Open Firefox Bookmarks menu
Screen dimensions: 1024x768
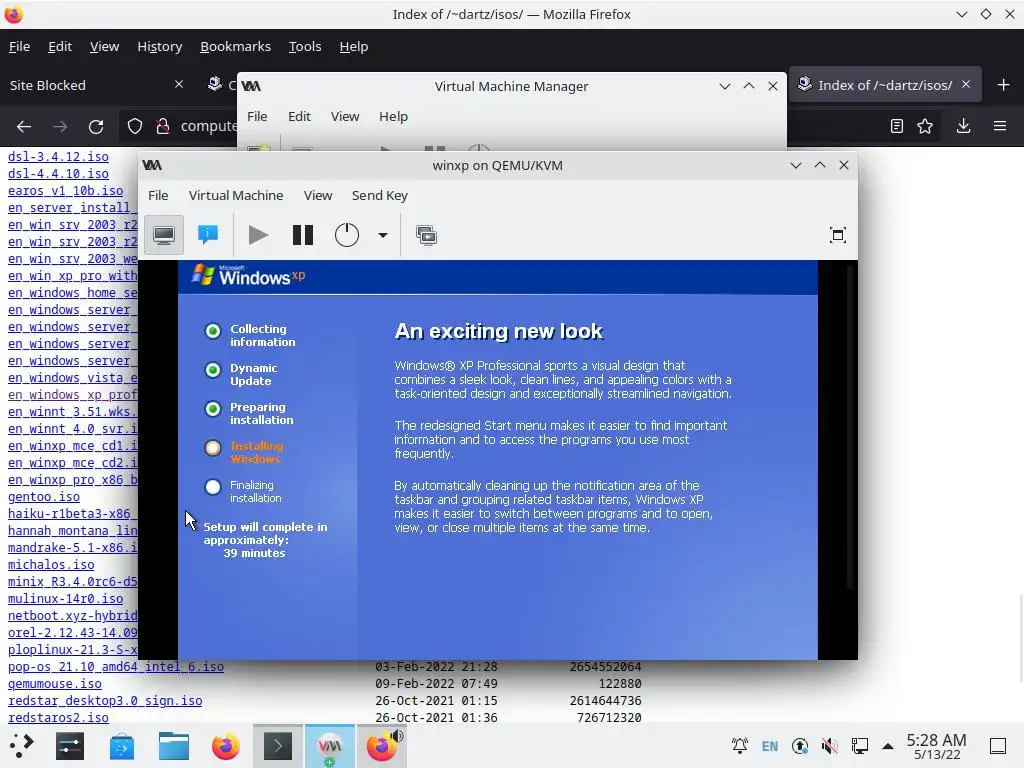235,46
